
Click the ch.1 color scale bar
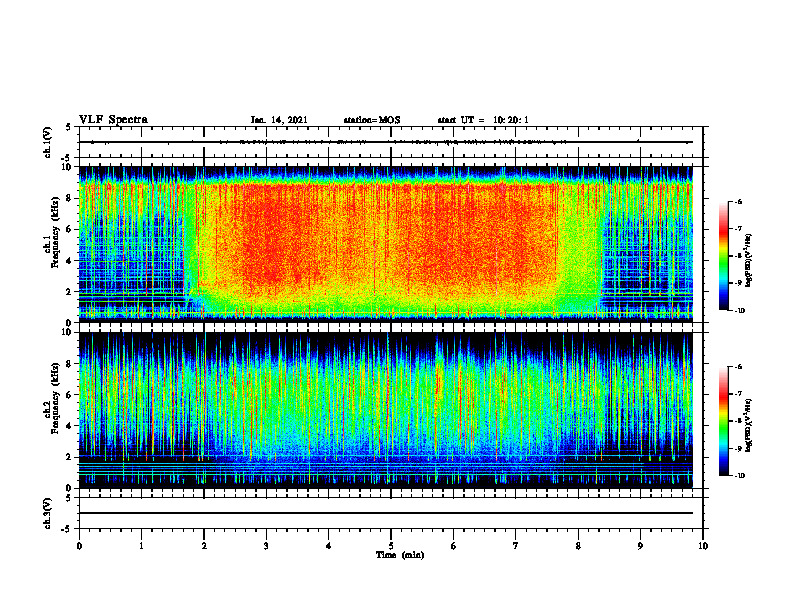pos(723,256)
